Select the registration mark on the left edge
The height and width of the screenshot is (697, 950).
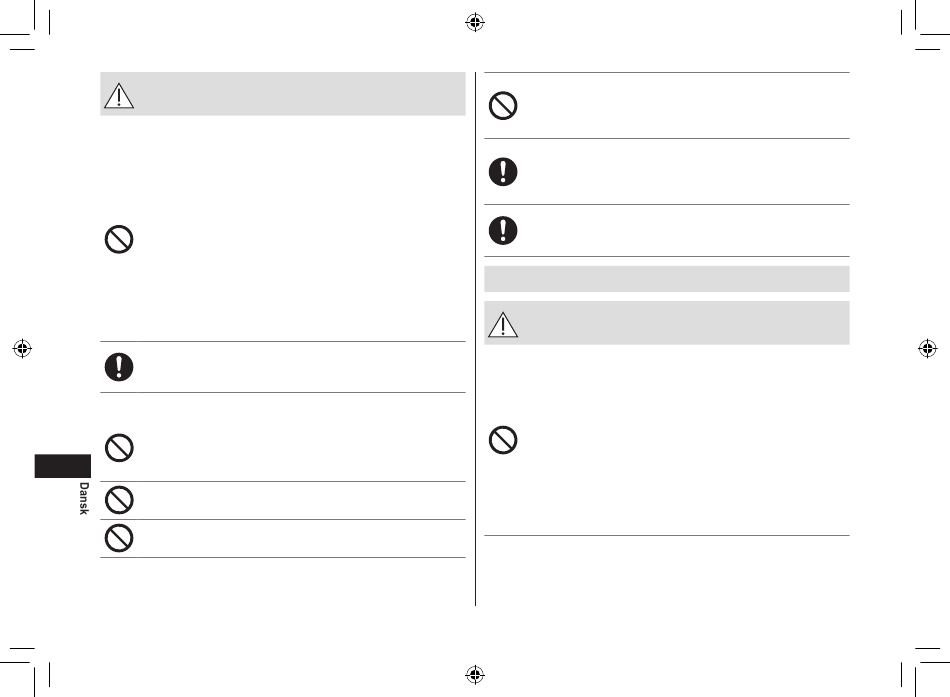(x=22, y=348)
